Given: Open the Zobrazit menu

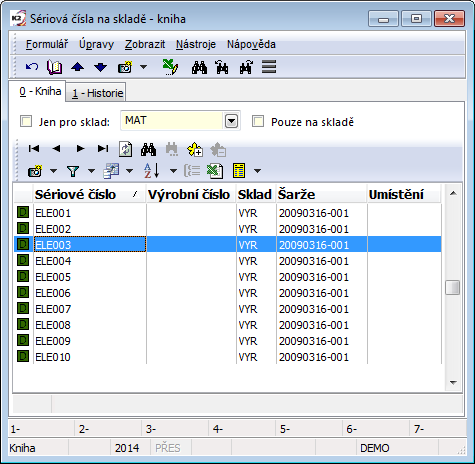Looking at the screenshot, I should [x=145, y=44].
